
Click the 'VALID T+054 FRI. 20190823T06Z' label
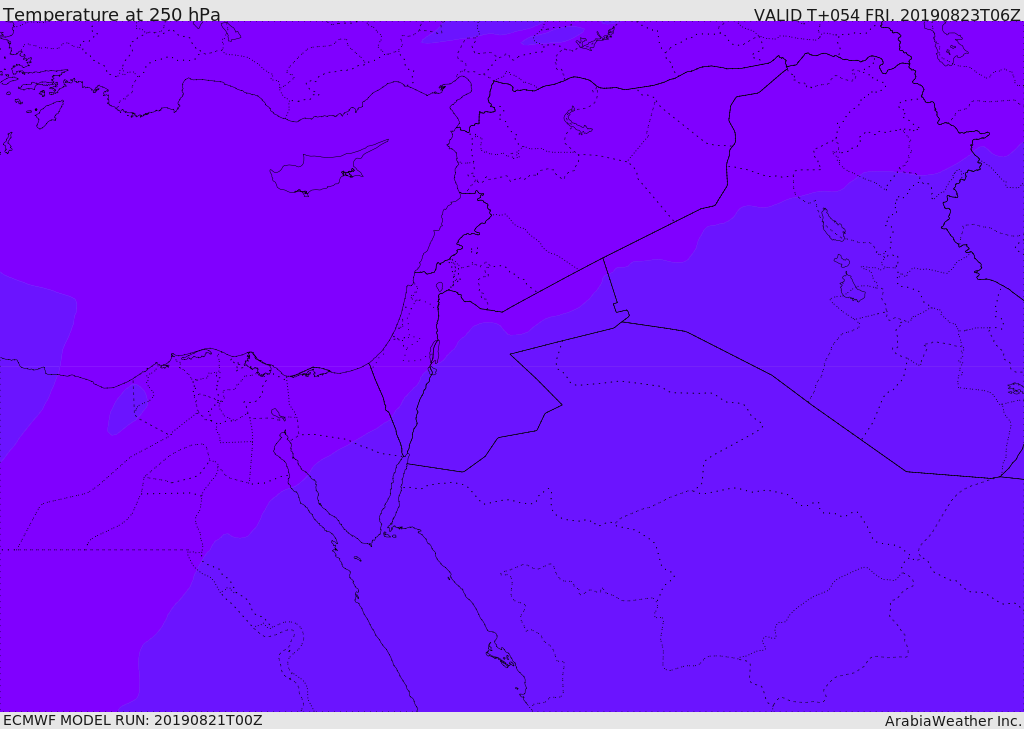887,15
